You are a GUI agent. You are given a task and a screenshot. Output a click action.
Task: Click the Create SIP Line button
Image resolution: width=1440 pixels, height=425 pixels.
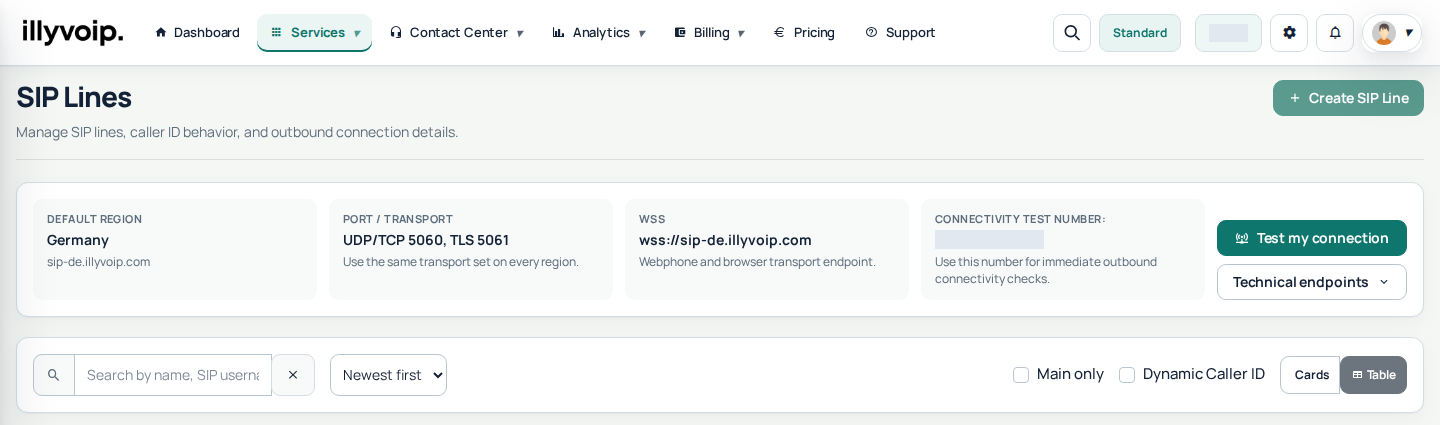[1348, 98]
